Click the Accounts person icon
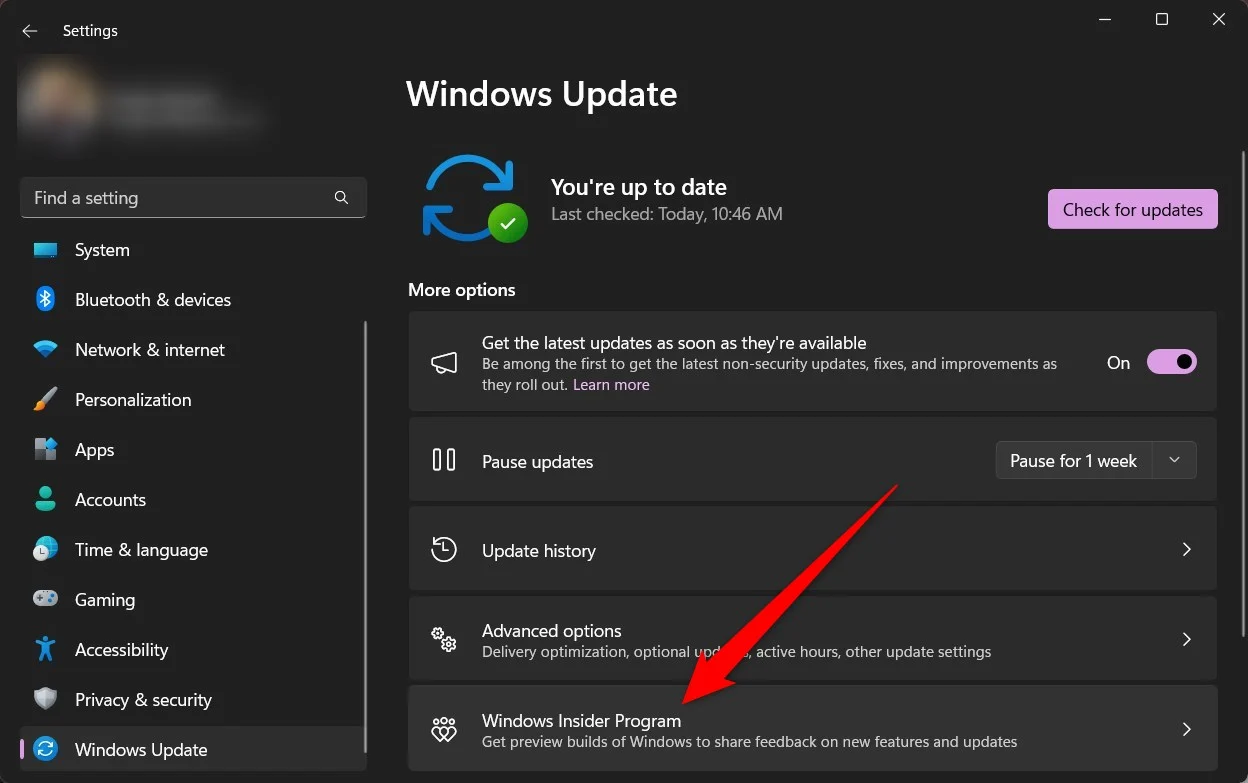This screenshot has height=783, width=1248. point(45,499)
